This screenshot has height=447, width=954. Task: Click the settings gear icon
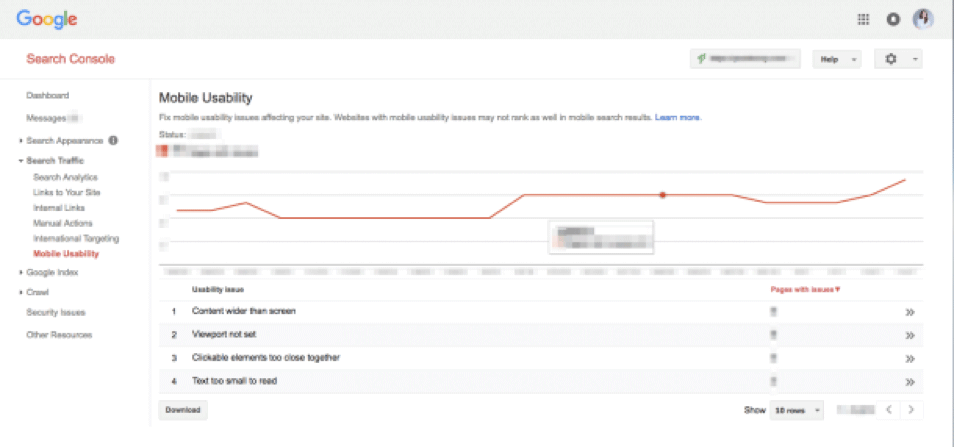pyautogui.click(x=892, y=60)
